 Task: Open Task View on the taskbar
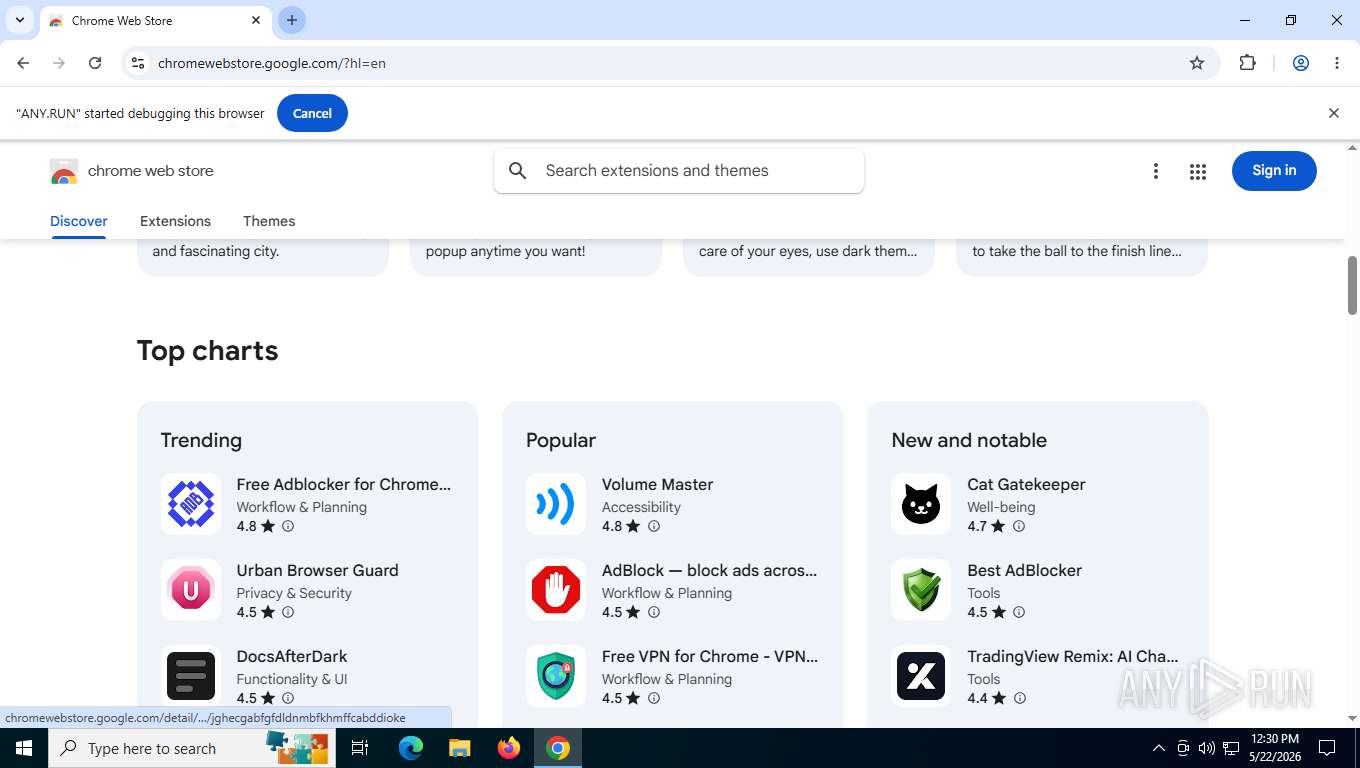tap(360, 748)
